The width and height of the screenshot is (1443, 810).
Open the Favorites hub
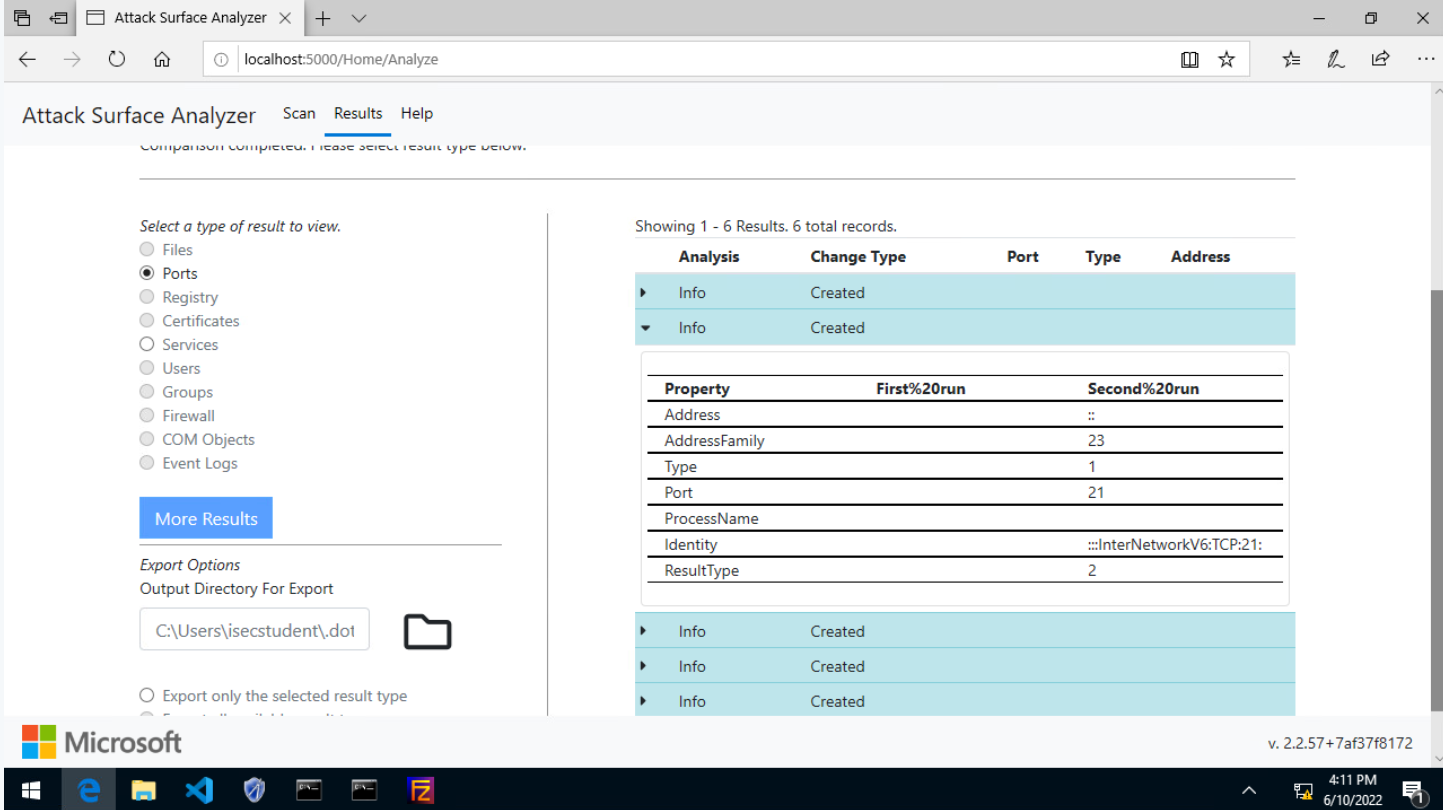(1291, 59)
